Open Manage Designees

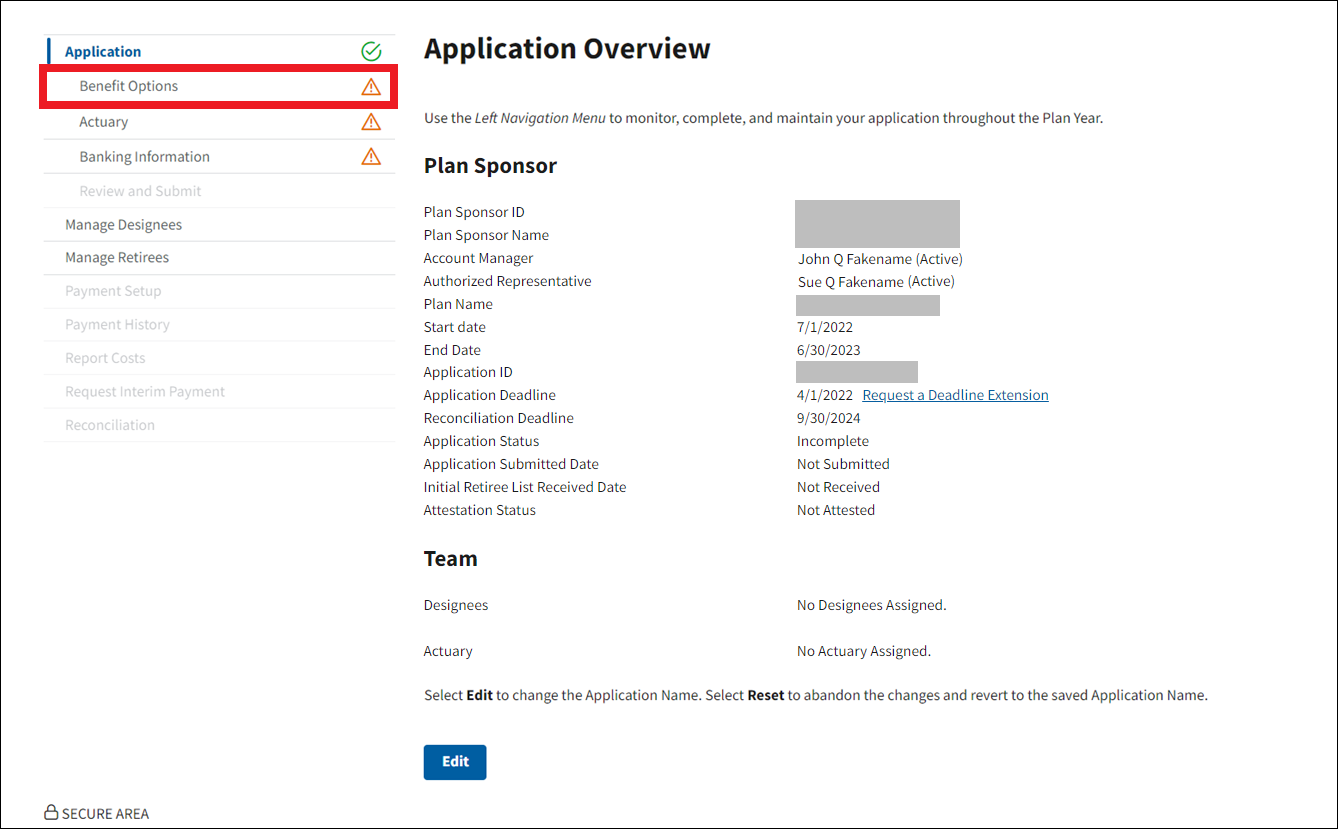[123, 225]
